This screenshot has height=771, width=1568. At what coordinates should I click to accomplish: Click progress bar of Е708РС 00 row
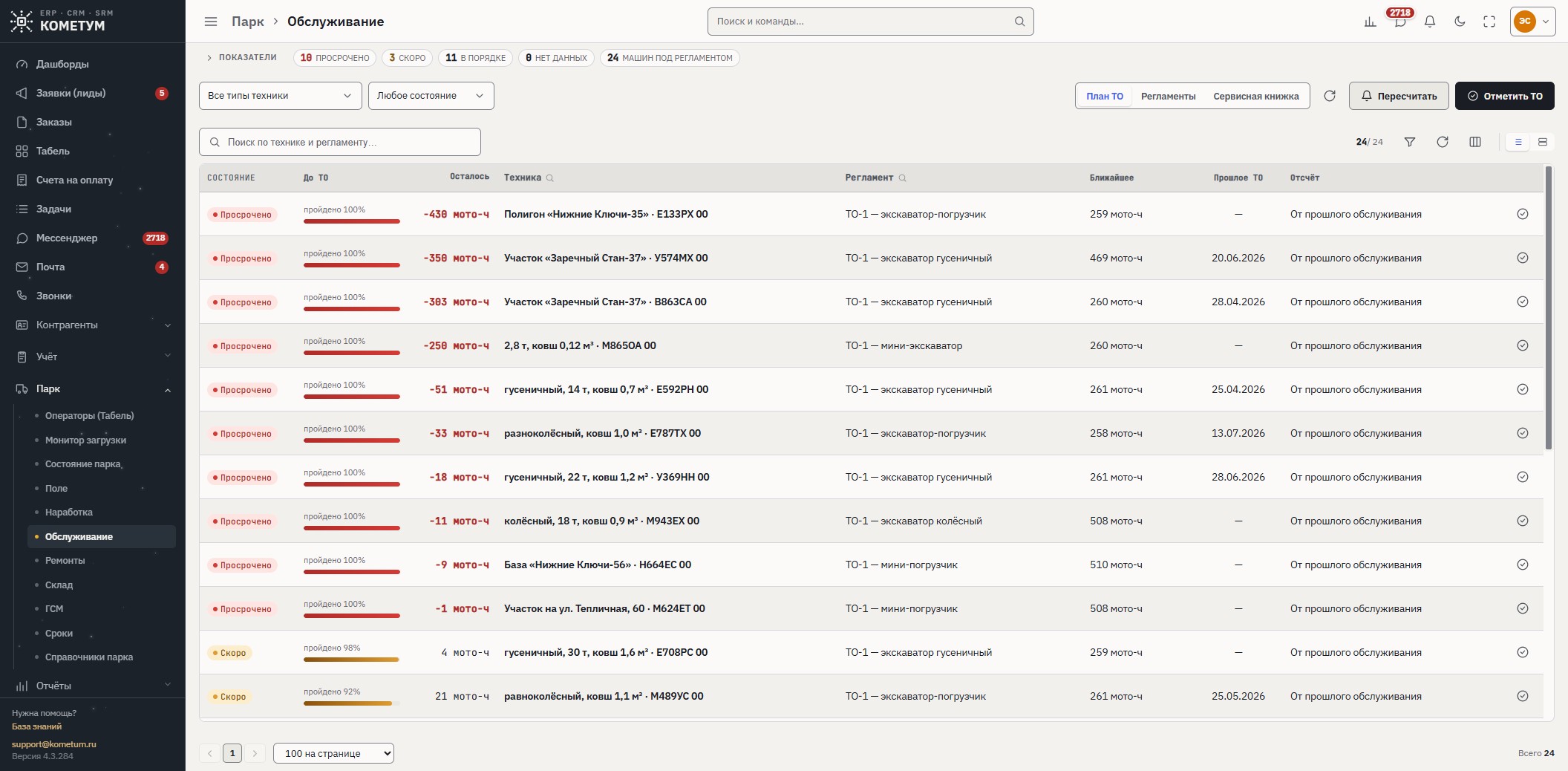pos(352,660)
